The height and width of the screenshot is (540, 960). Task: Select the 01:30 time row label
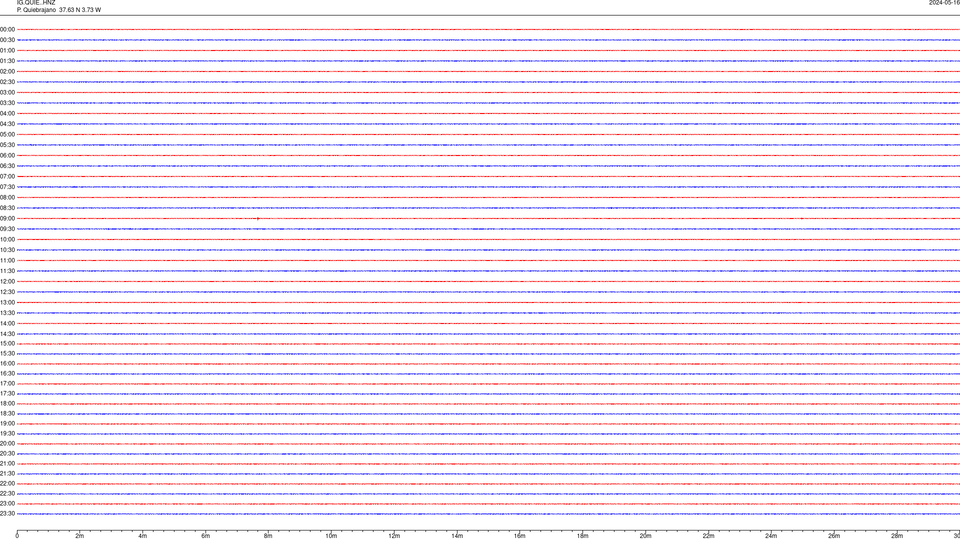tap(7, 61)
